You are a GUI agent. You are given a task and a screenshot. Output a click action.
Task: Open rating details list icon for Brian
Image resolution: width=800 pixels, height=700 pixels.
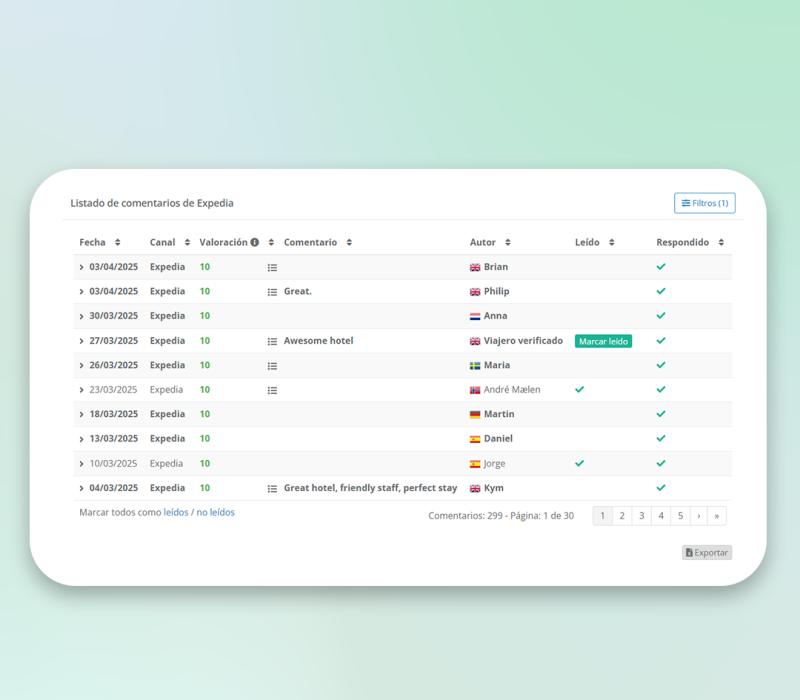pos(272,267)
